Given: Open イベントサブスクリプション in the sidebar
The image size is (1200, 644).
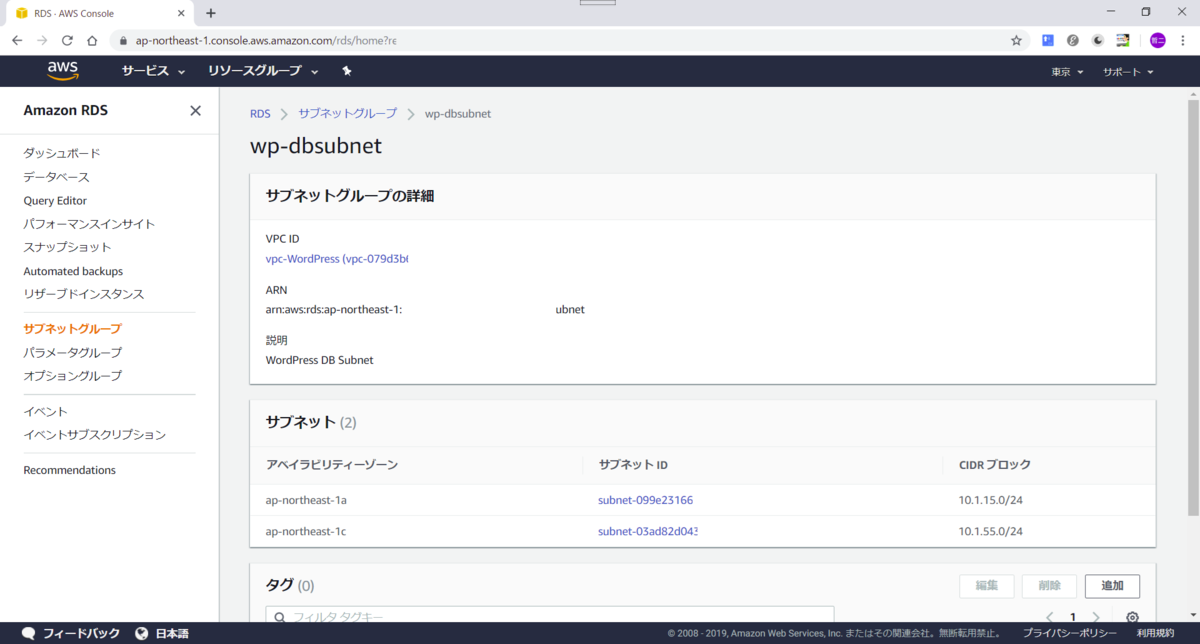Looking at the screenshot, I should (x=95, y=435).
